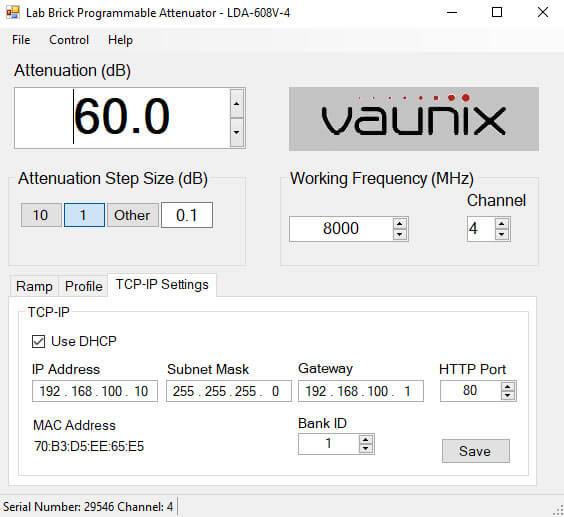
Task: Increase attenuation with the up arrow
Action: (236, 104)
